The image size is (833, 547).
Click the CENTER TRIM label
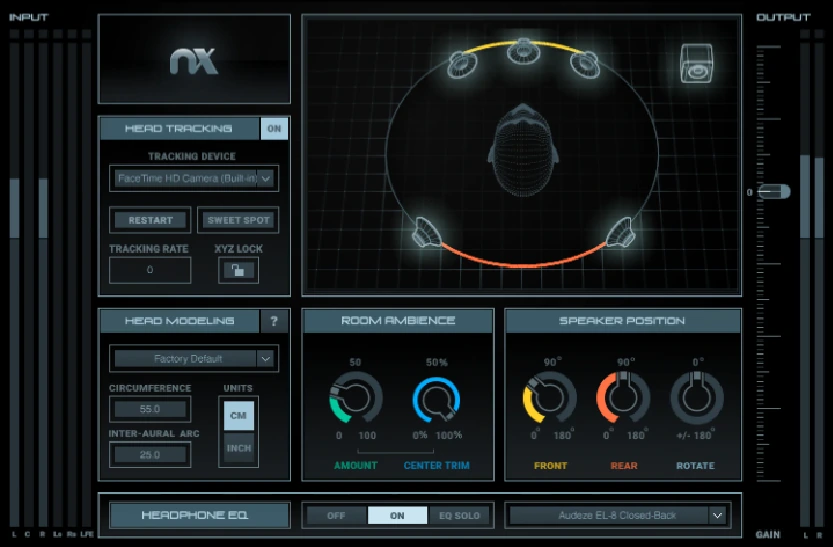[x=437, y=466]
